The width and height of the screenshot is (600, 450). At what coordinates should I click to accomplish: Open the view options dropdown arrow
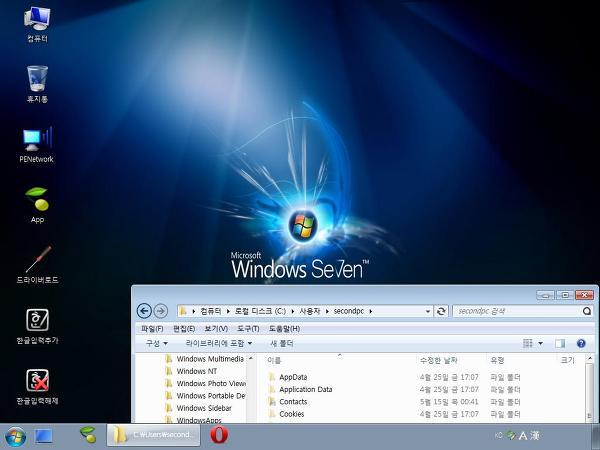point(540,343)
